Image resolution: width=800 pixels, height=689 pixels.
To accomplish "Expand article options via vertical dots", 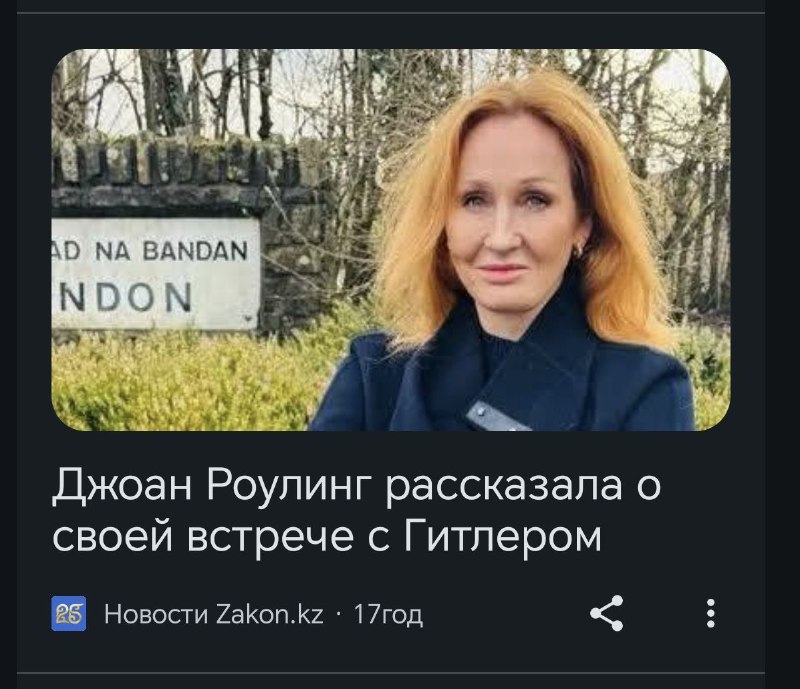I will pyautogui.click(x=711, y=613).
